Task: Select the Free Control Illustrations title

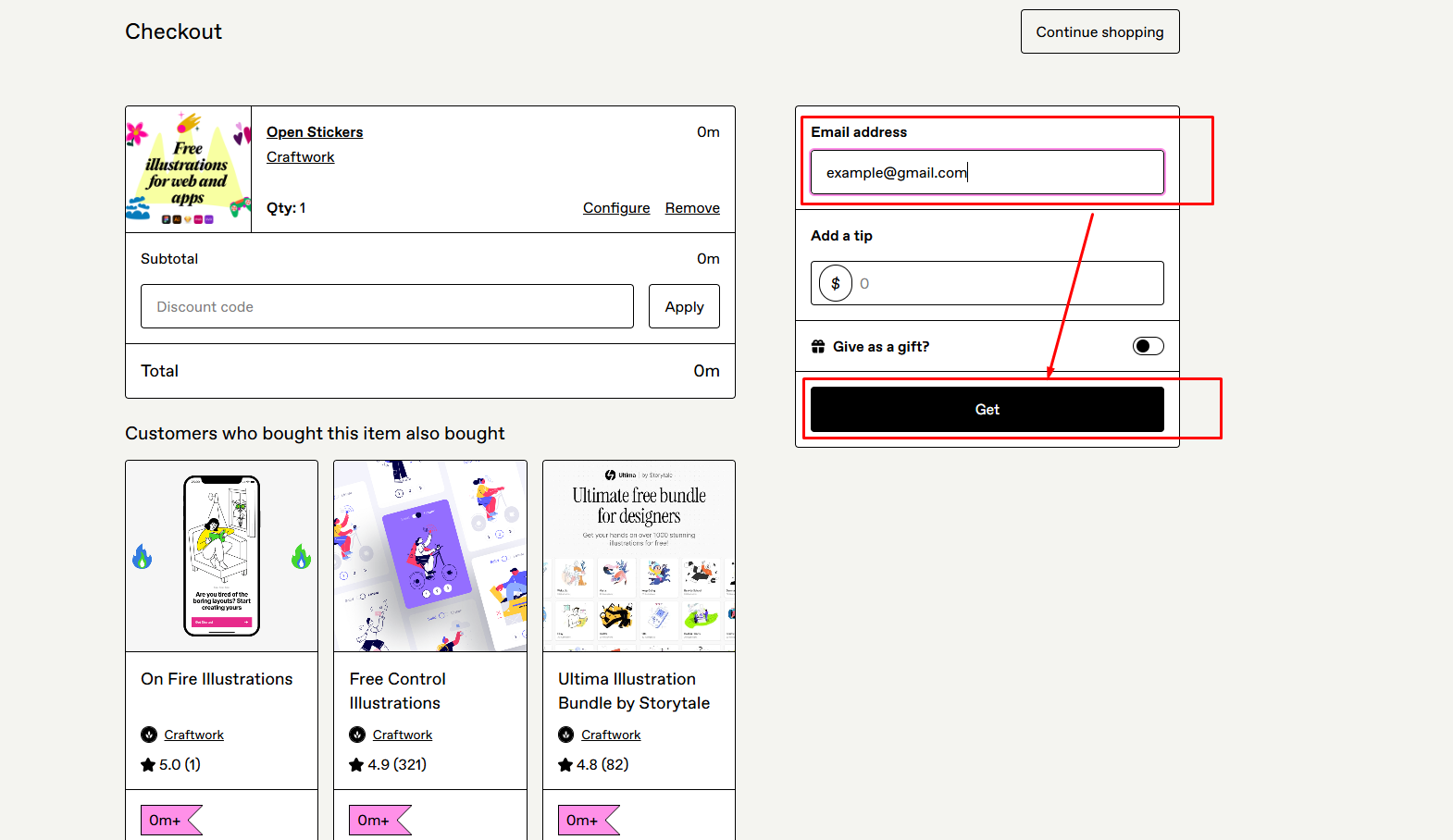Action: click(398, 691)
